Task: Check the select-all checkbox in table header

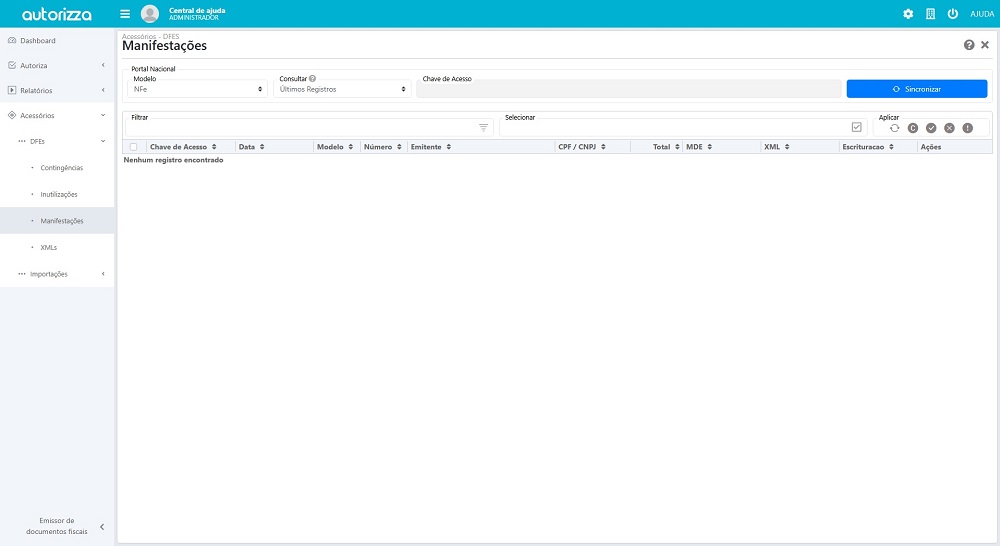Action: click(133, 147)
